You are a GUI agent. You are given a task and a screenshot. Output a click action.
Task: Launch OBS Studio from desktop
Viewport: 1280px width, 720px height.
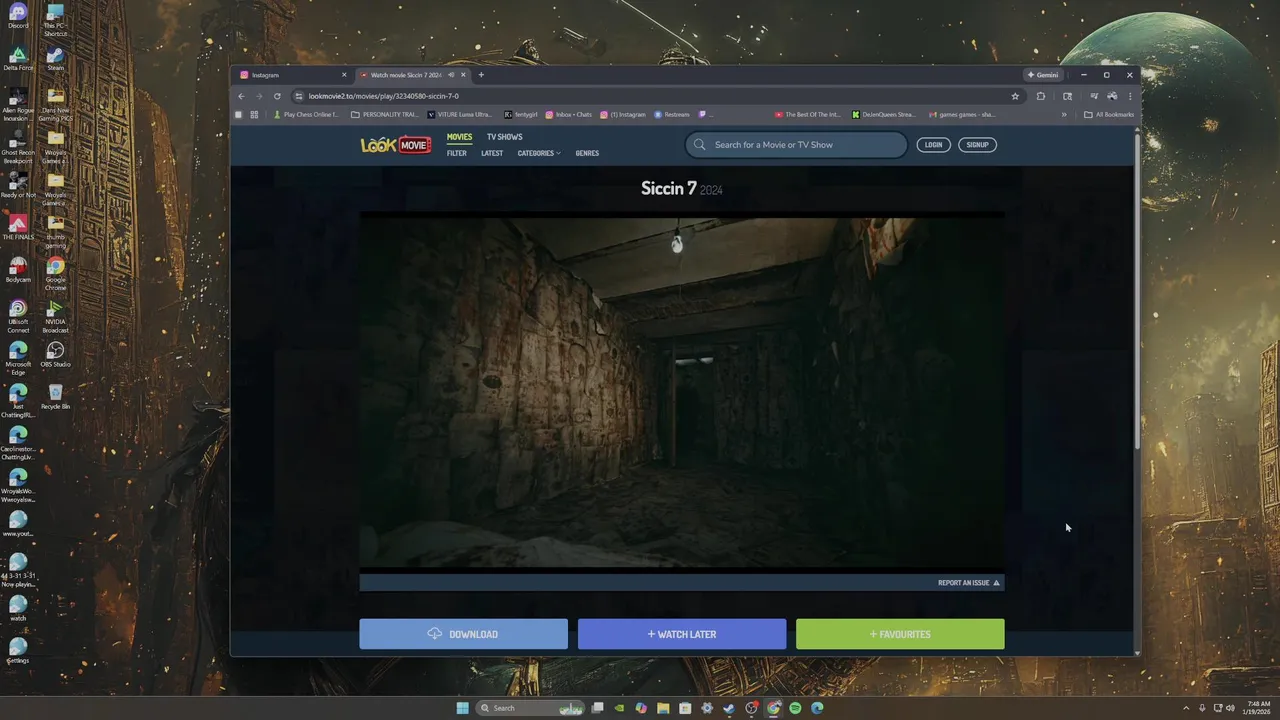tap(55, 354)
